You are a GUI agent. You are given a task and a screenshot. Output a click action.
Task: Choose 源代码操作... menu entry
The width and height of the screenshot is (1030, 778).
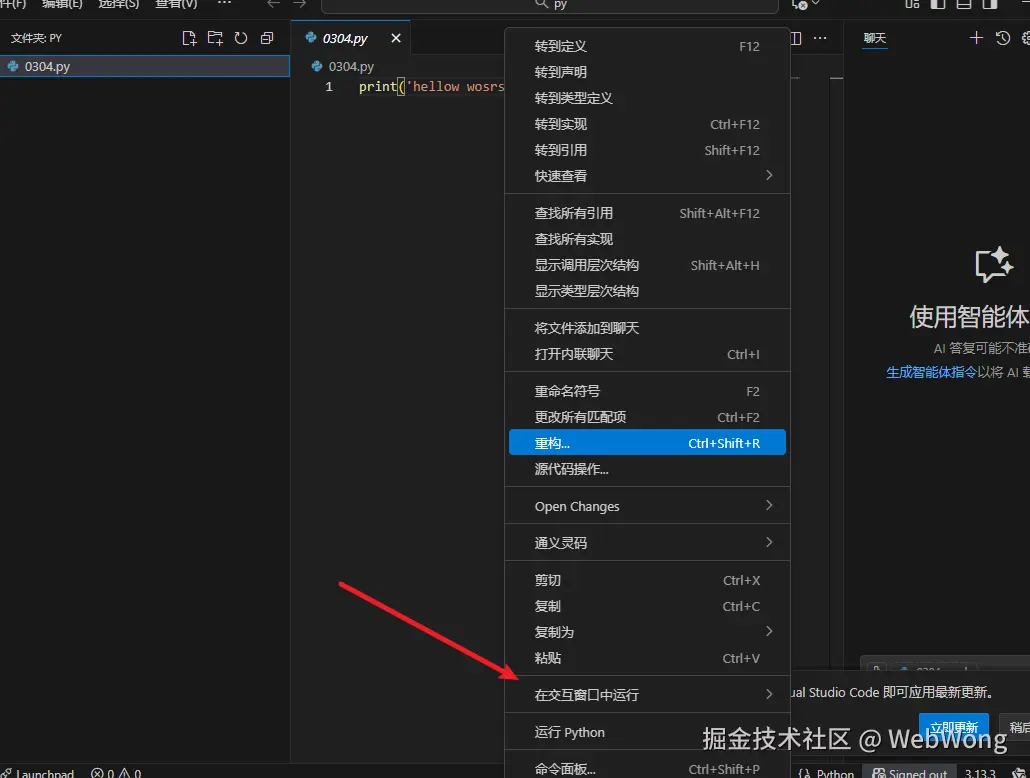point(647,469)
